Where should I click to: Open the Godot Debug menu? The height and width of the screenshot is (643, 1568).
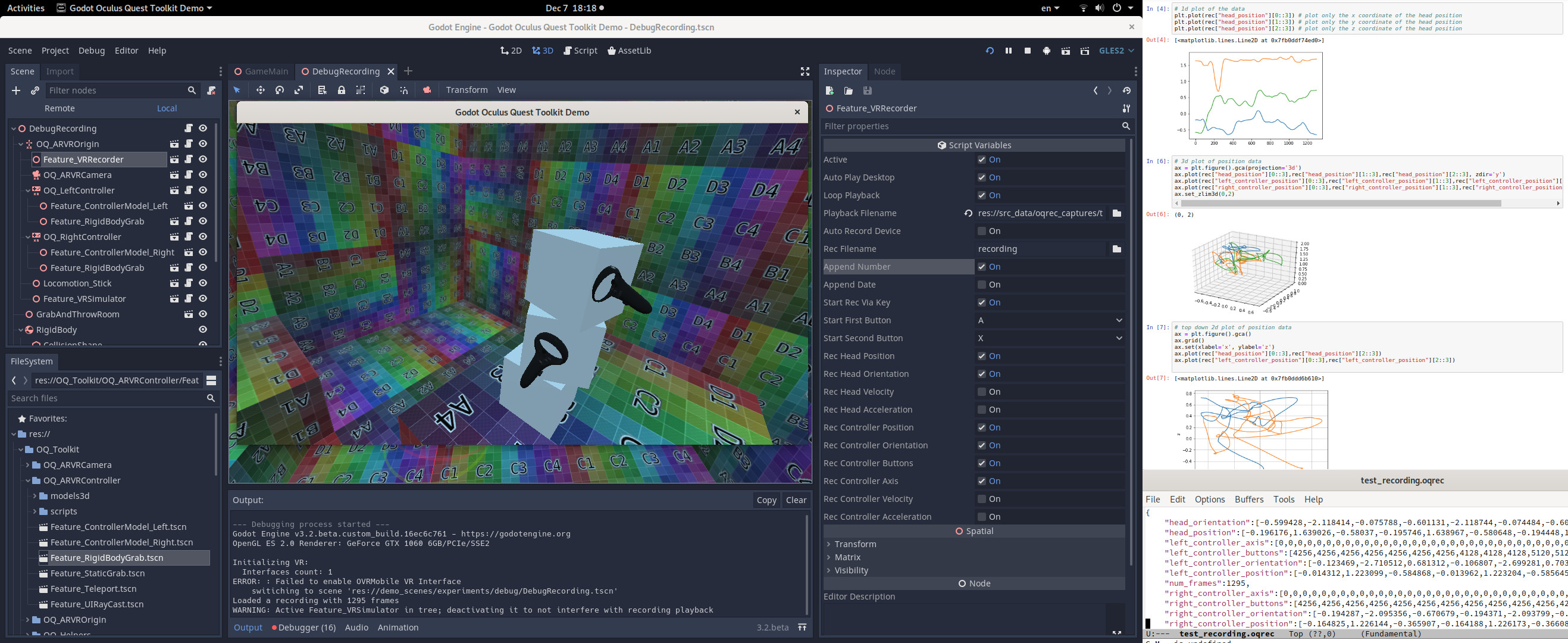92,51
